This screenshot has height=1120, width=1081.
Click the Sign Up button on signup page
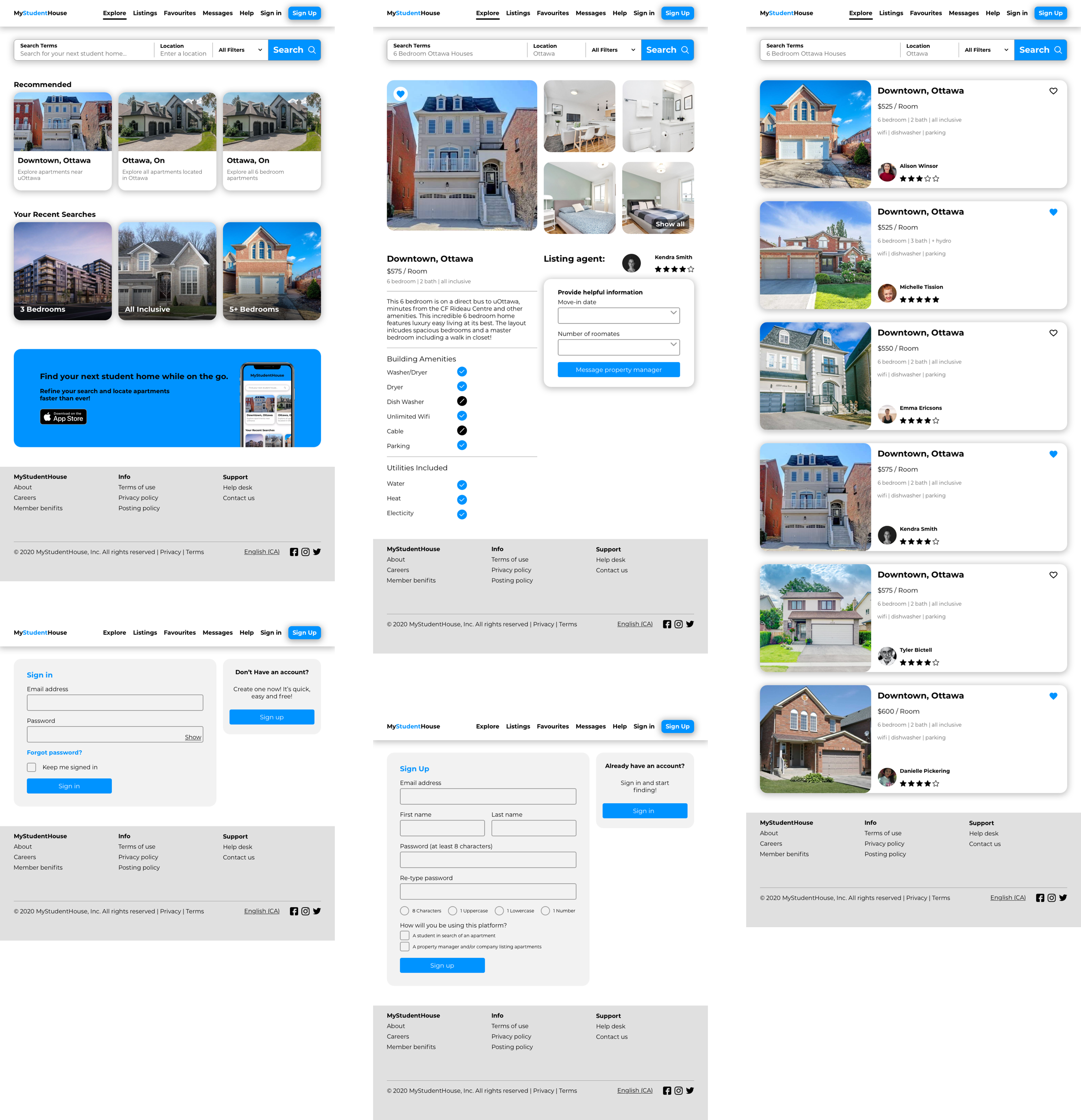pyautogui.click(x=442, y=965)
